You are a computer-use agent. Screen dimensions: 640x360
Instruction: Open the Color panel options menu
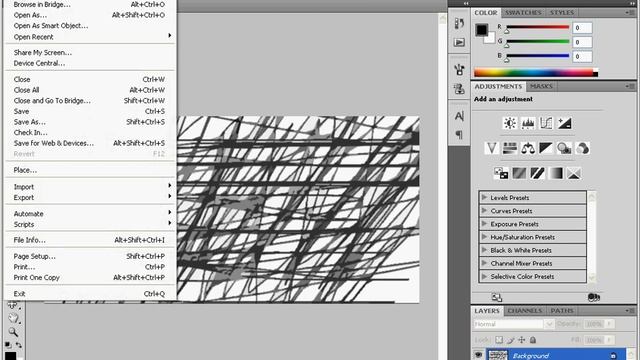(x=630, y=13)
